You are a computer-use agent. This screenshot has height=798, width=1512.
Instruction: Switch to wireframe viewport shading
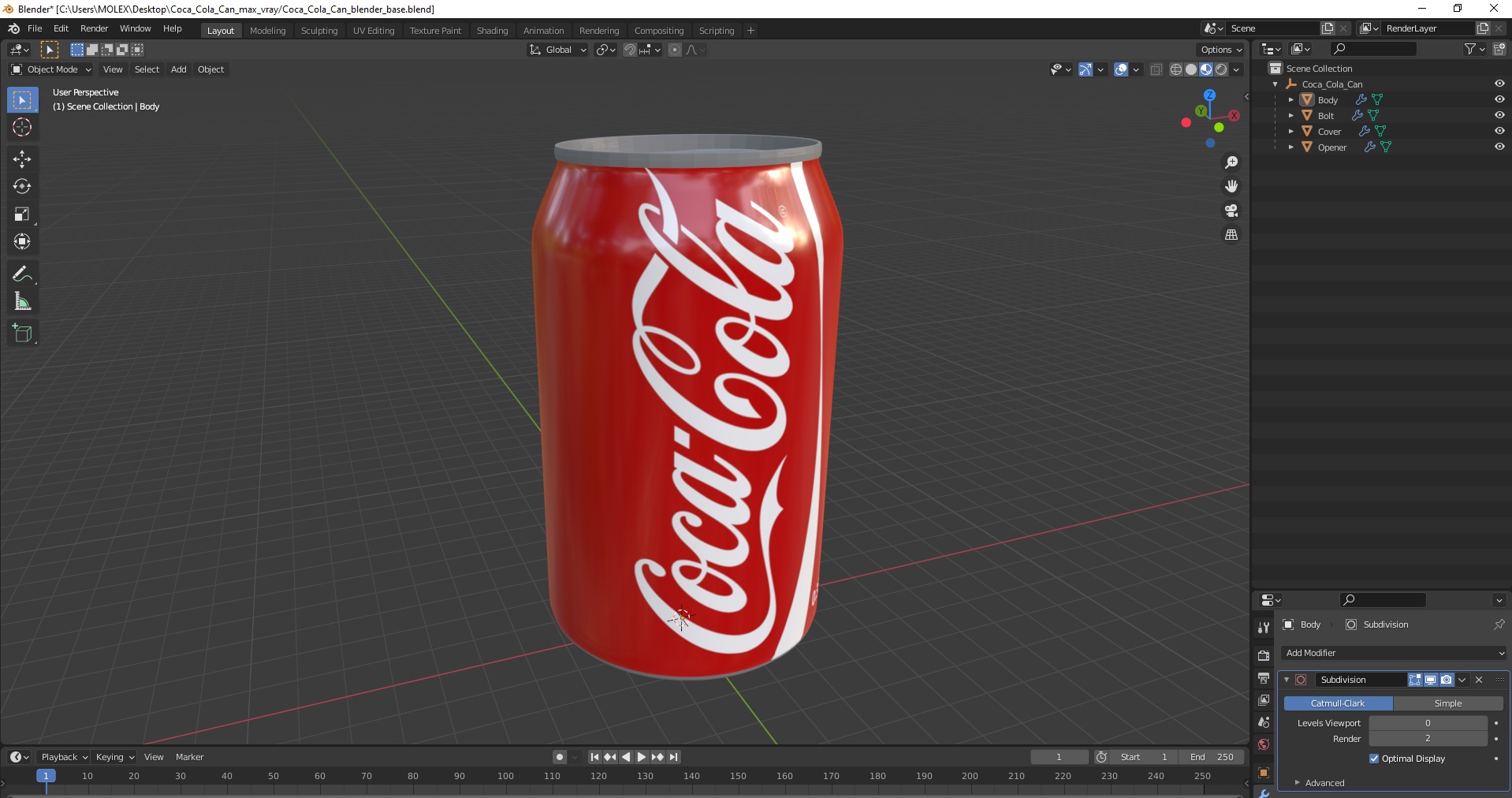[1176, 69]
